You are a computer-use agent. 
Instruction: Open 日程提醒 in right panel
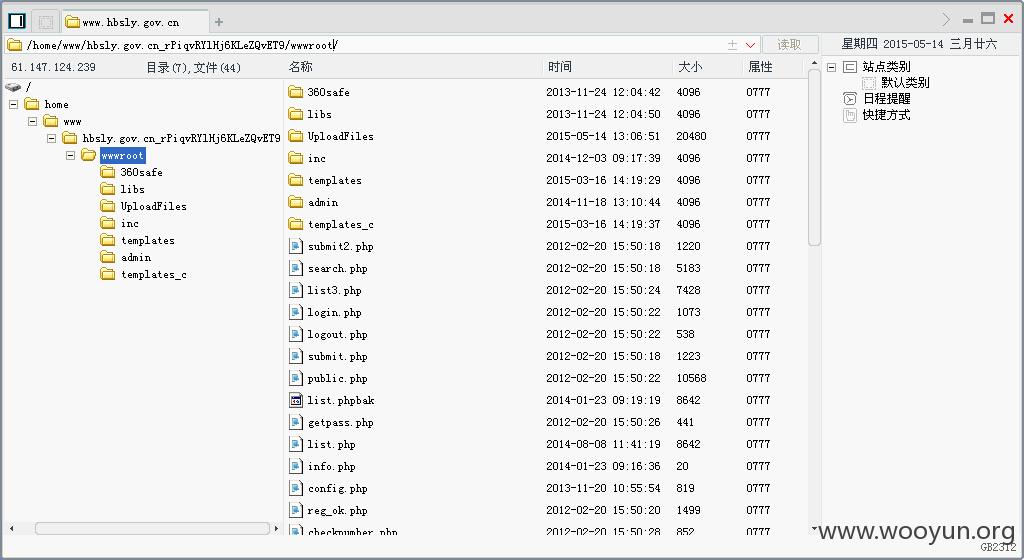[x=886, y=99]
